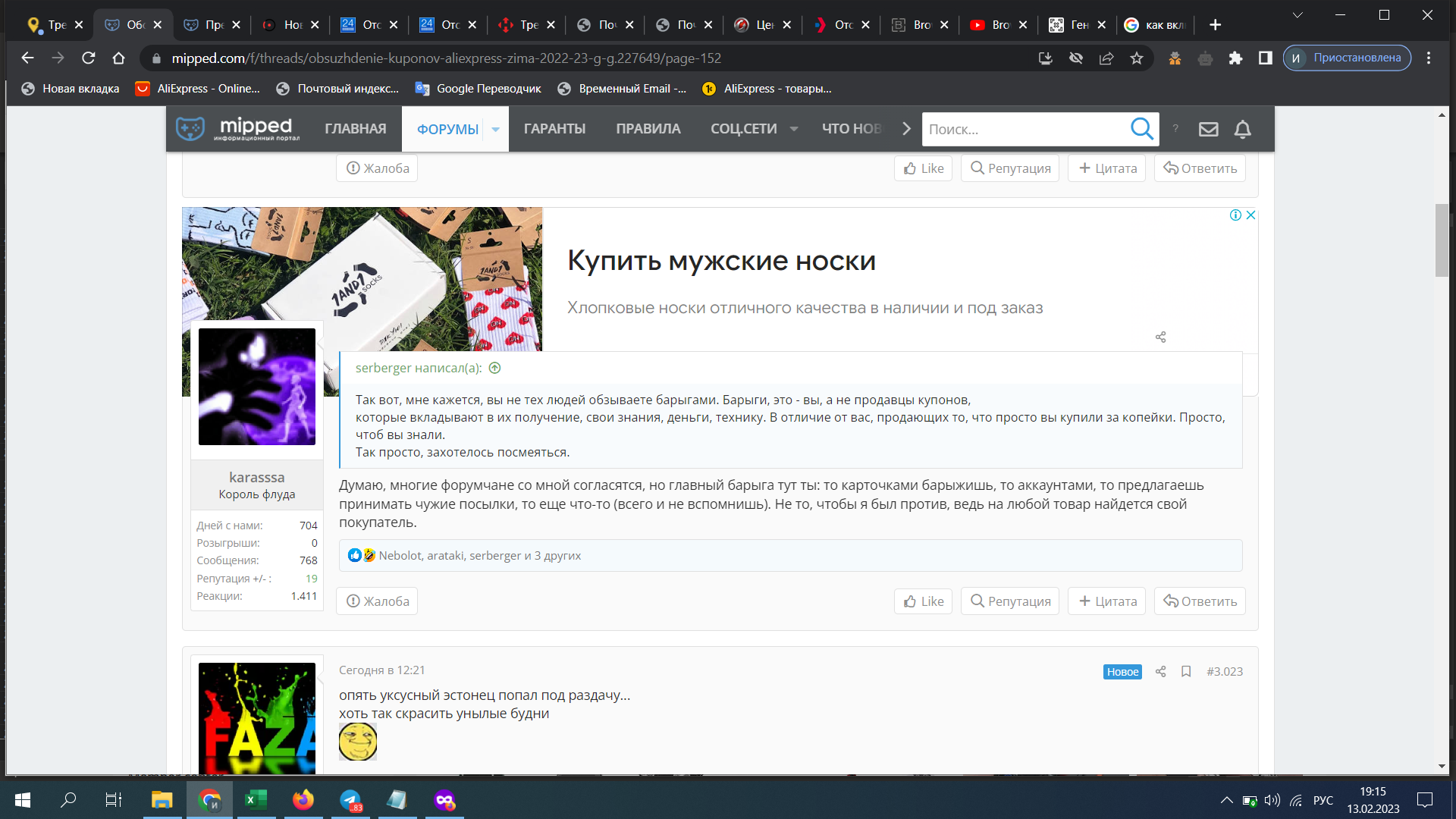Reload the page
This screenshot has width=1456, height=819.
[89, 58]
